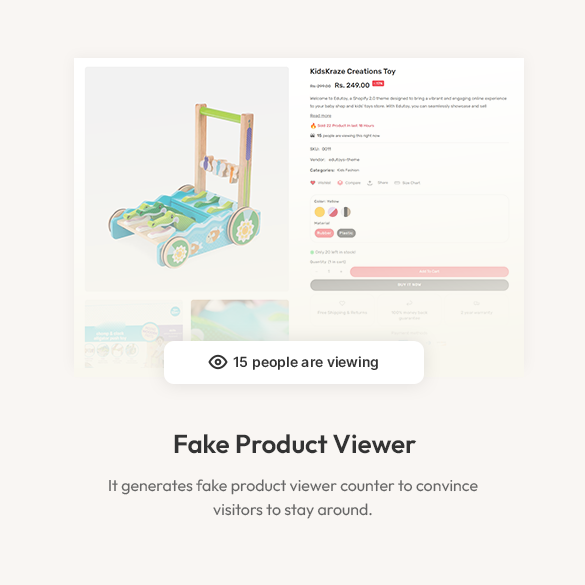Click the Share upload icon
Image resolution: width=585 pixels, height=585 pixels.
(x=370, y=183)
